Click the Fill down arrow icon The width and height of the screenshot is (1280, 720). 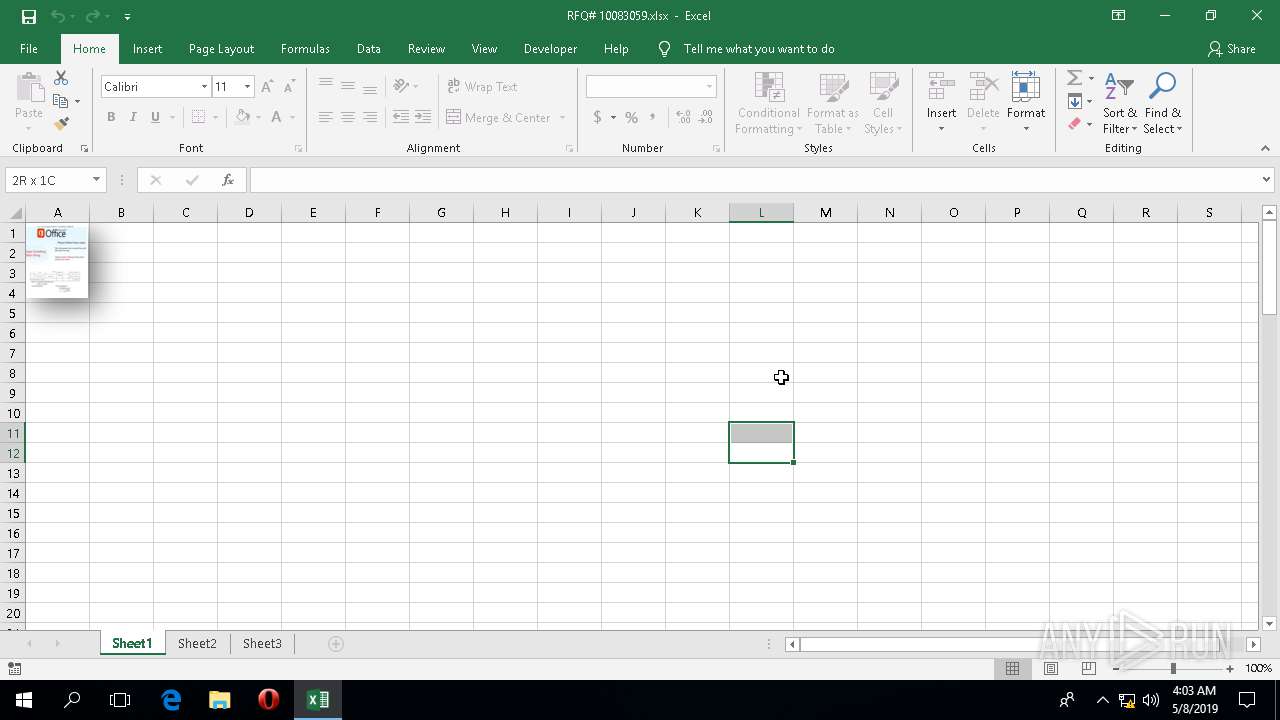click(1074, 101)
